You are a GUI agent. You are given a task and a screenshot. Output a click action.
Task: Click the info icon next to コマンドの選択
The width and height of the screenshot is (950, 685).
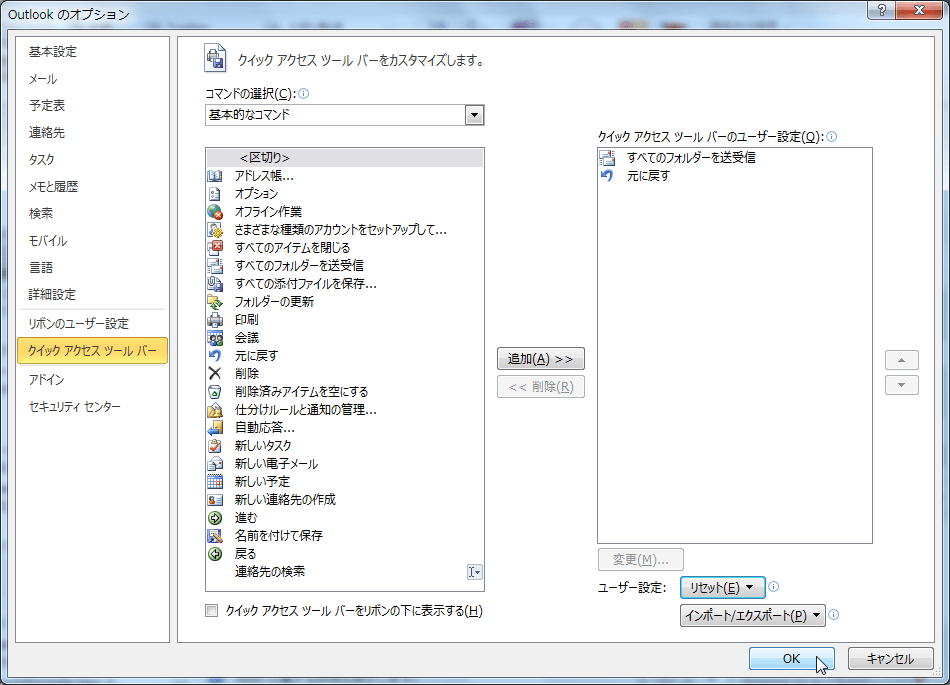304,93
